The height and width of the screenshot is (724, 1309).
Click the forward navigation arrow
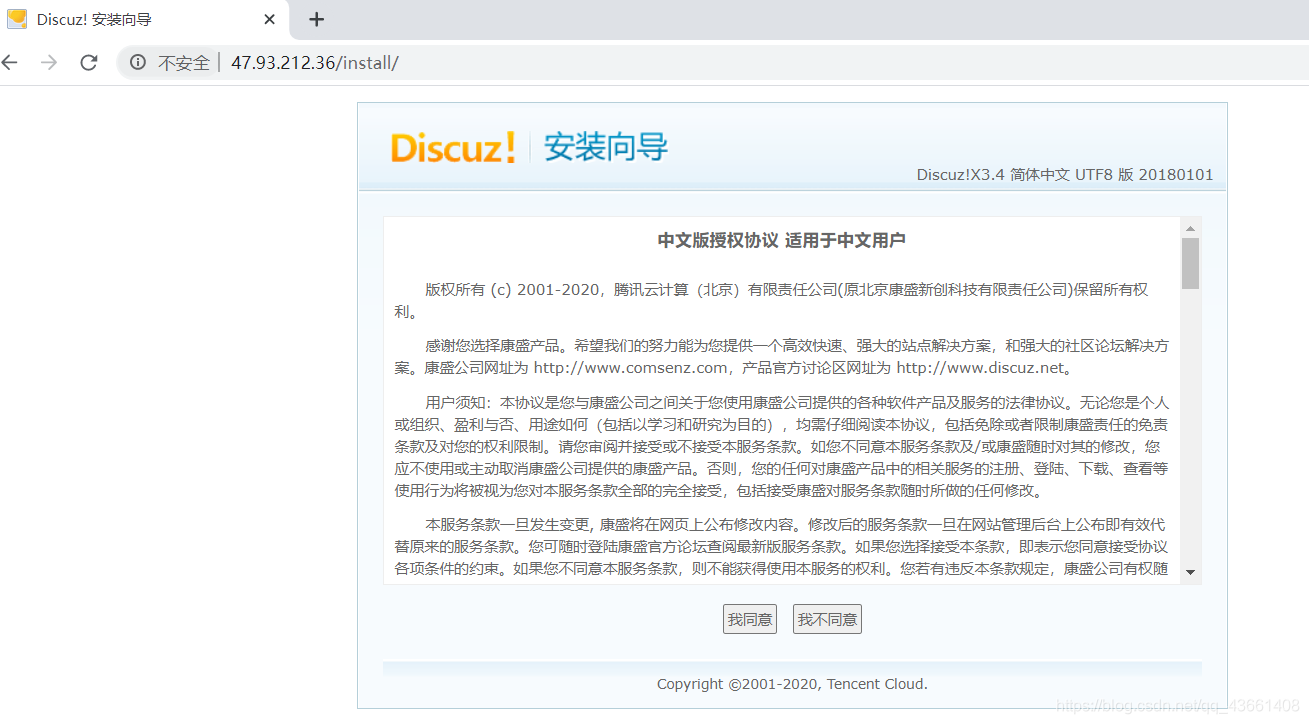coord(48,62)
